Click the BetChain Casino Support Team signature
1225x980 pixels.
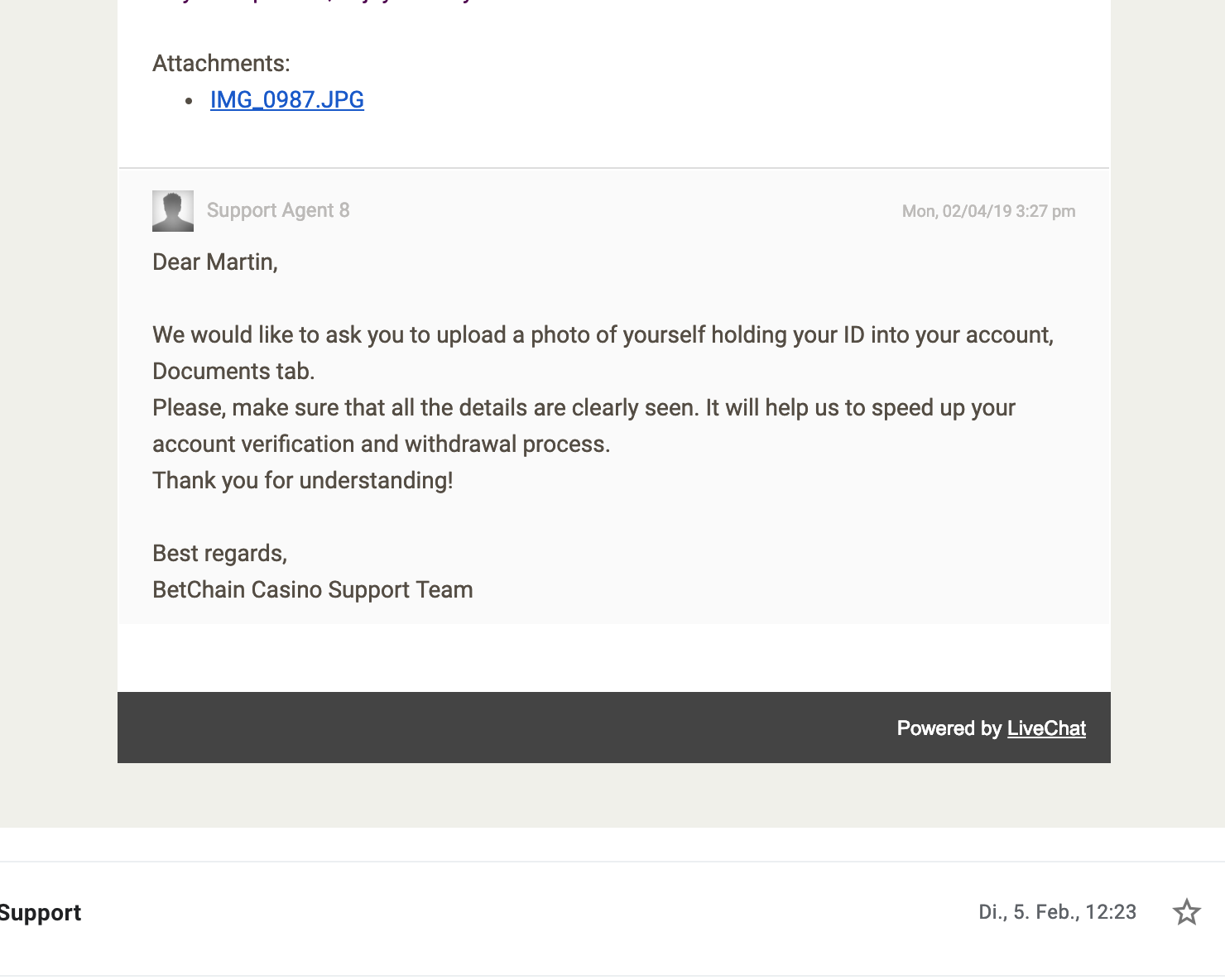[x=313, y=590]
